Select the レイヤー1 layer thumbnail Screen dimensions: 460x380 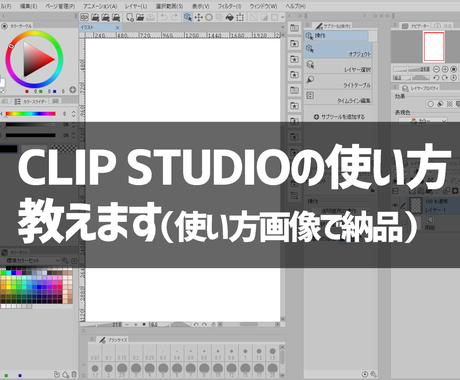pyautogui.click(x=415, y=205)
